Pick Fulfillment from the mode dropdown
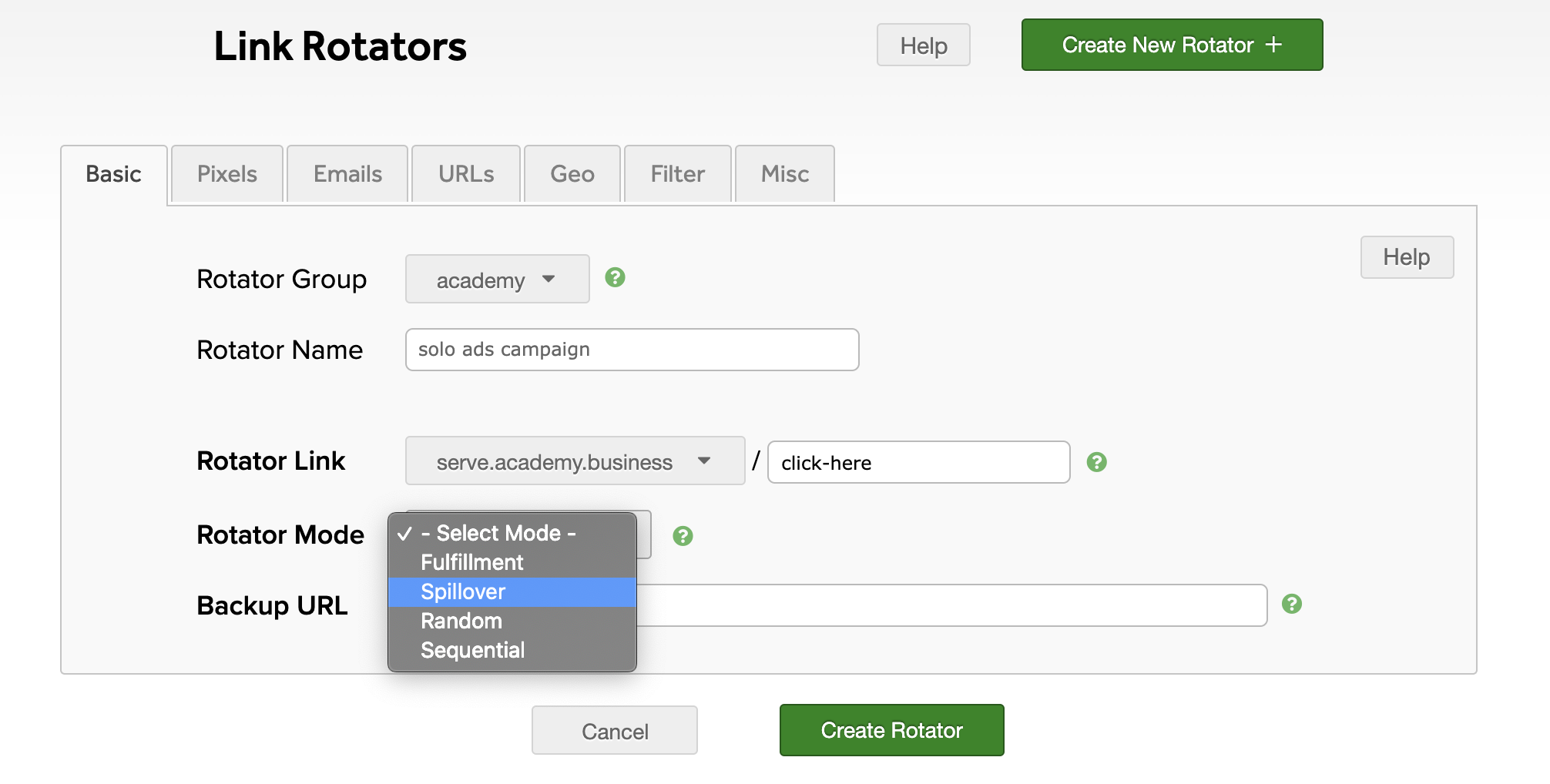1550x784 pixels. point(471,562)
